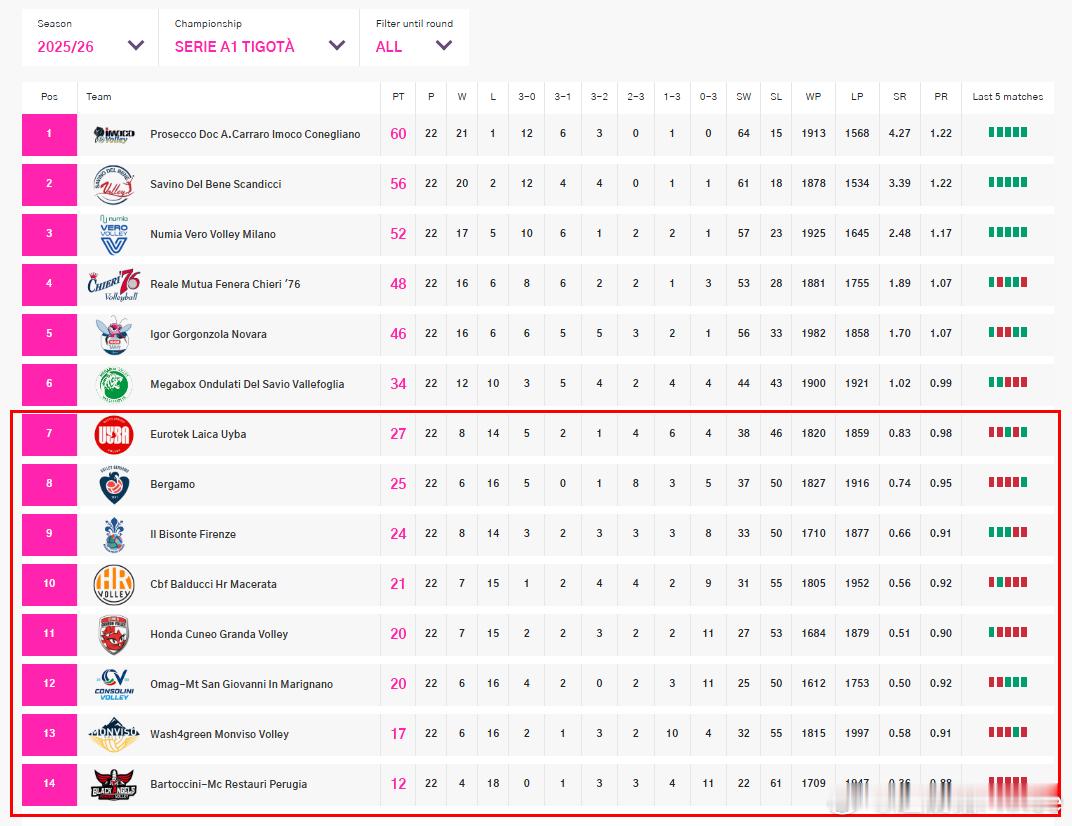Click the Savino Del Bene Scandicci logo
The image size is (1072, 826).
[113, 184]
